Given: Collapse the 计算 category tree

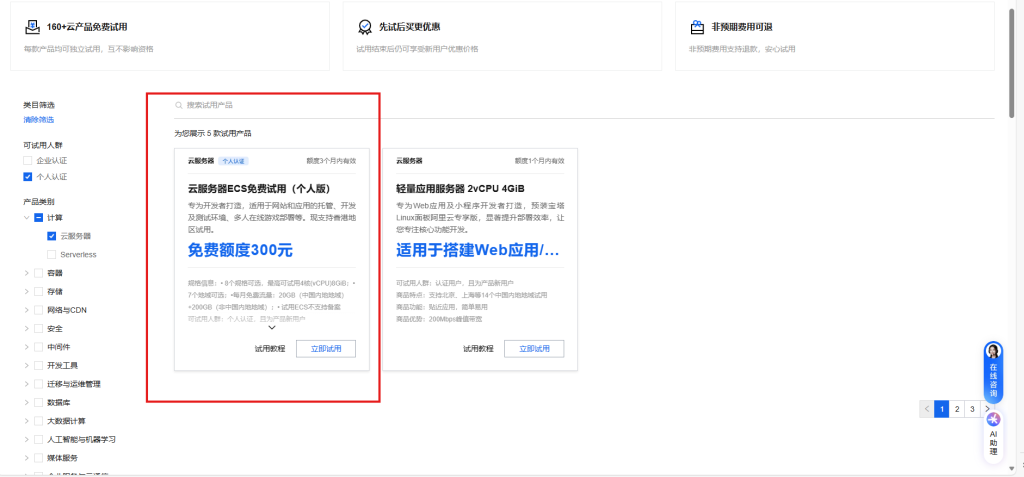Looking at the screenshot, I should (x=26, y=217).
